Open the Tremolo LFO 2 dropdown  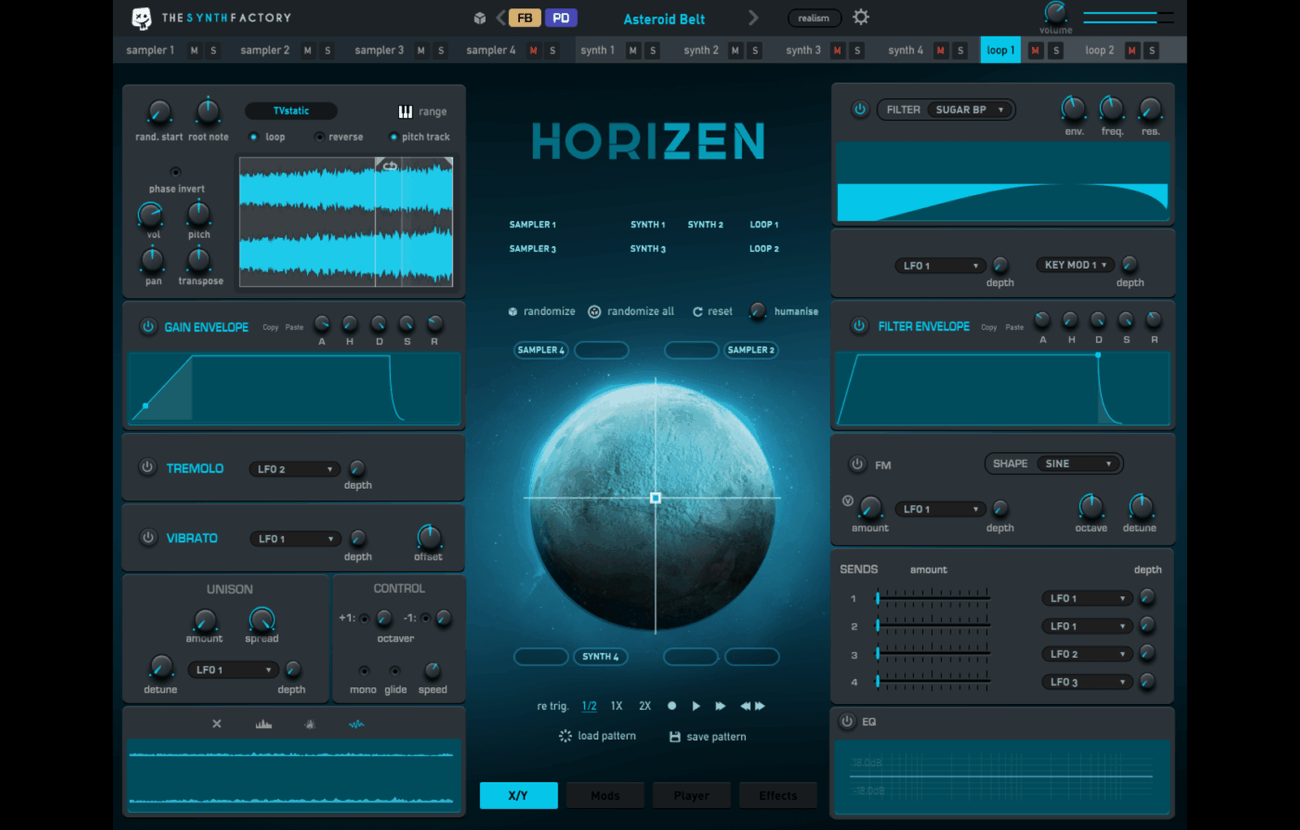(295, 469)
